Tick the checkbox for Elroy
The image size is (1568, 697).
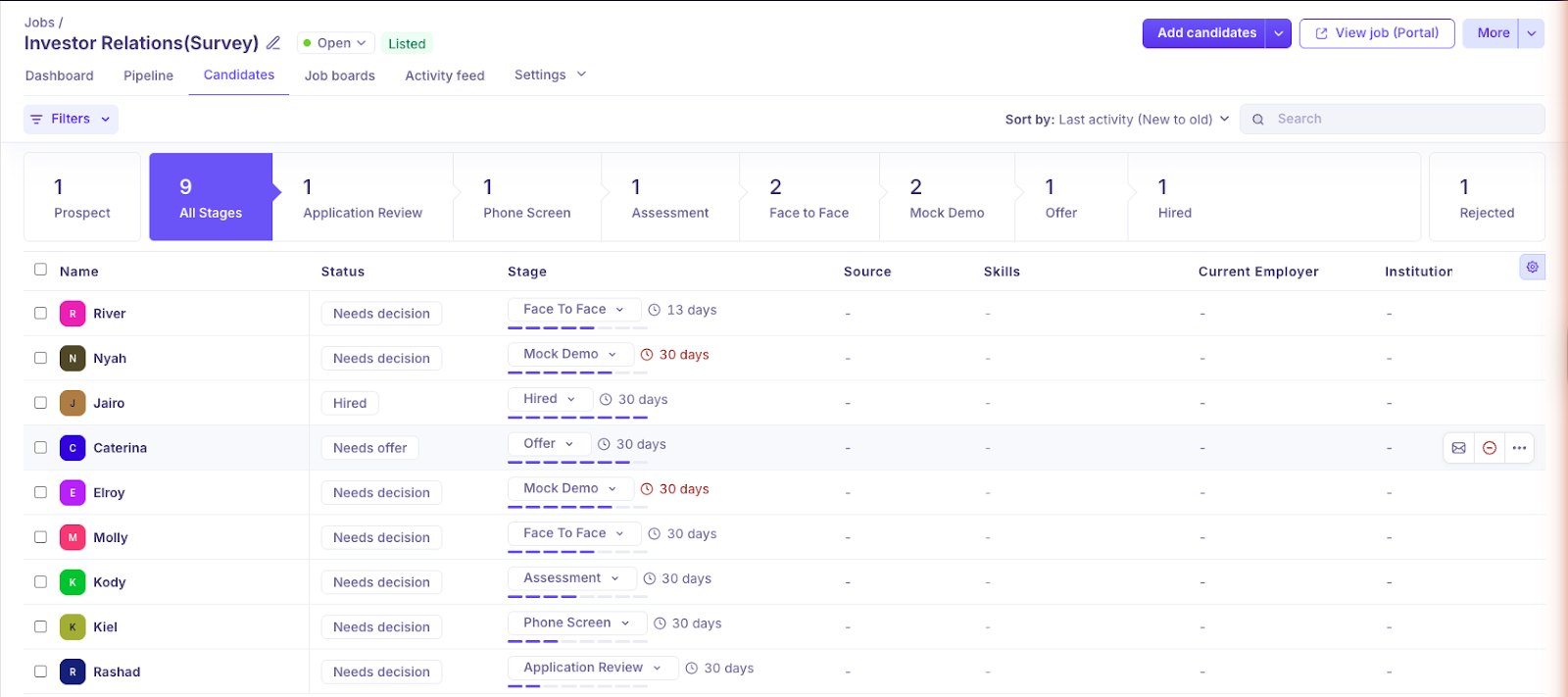[x=40, y=492]
